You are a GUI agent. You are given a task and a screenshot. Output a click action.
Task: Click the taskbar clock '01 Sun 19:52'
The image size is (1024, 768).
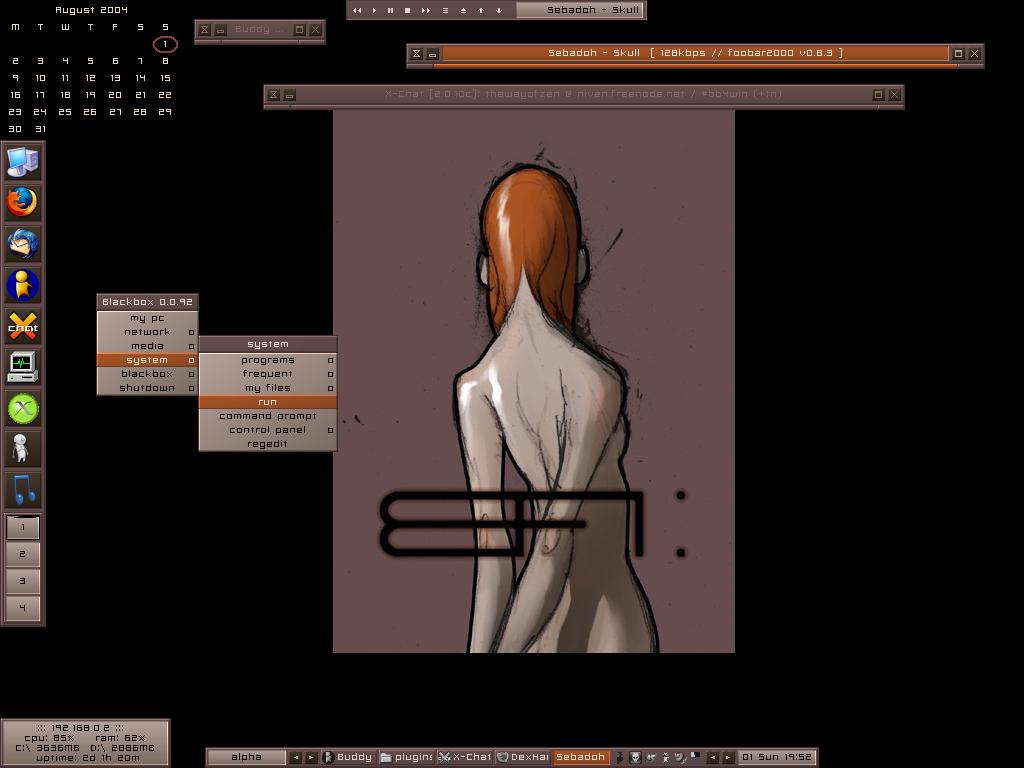coord(776,758)
